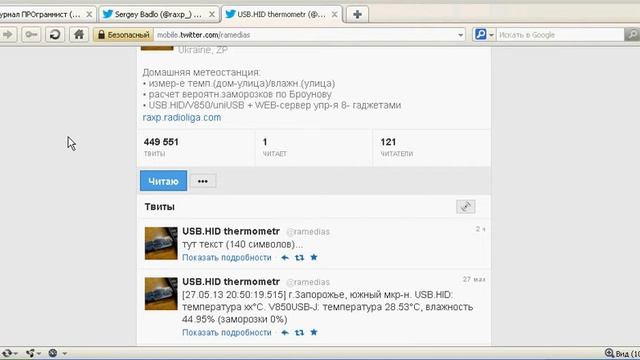The height and width of the screenshot is (360, 640).
Task: Focus the Google search field
Action: pos(560,35)
